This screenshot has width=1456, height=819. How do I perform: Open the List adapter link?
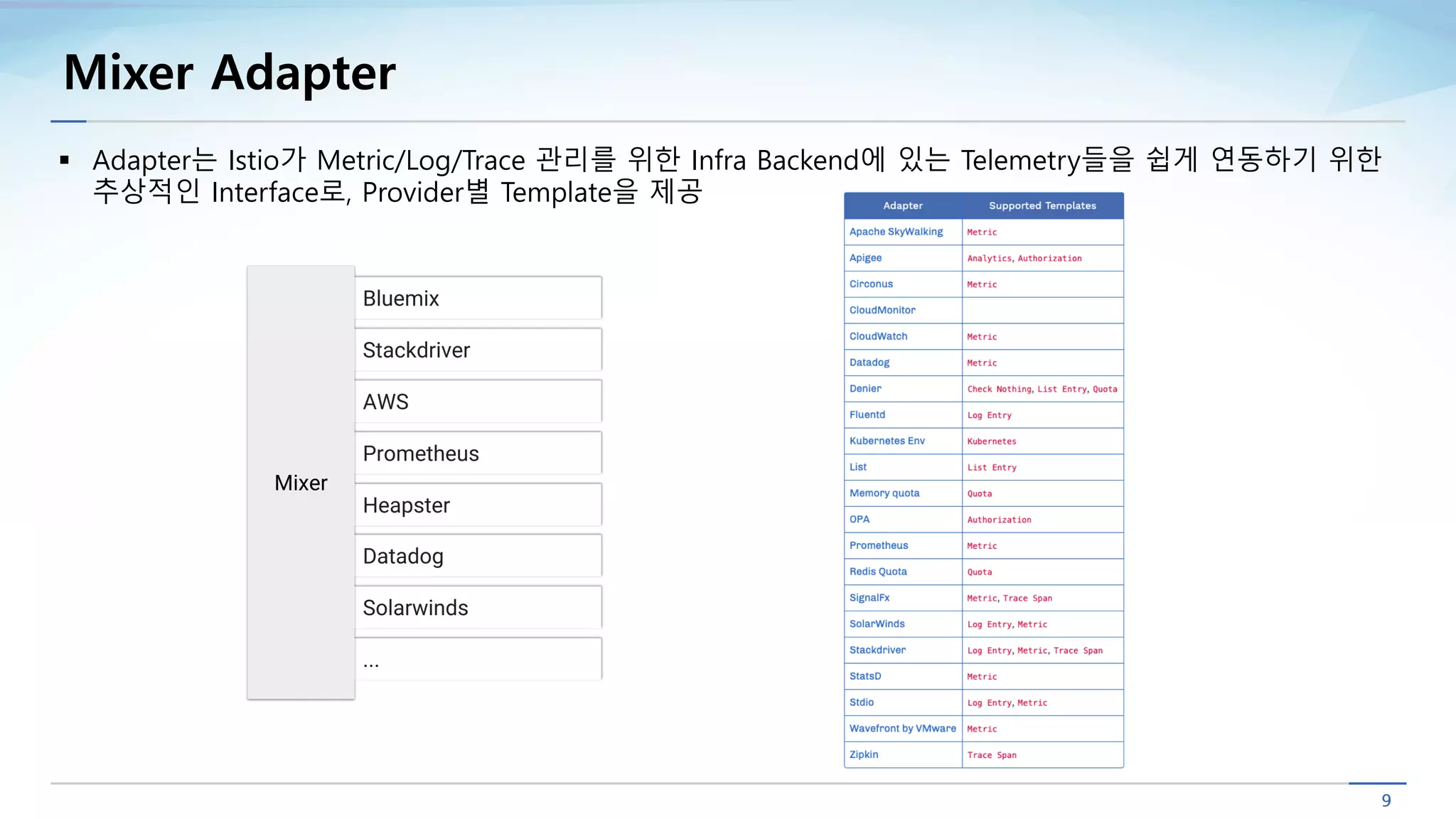click(858, 467)
